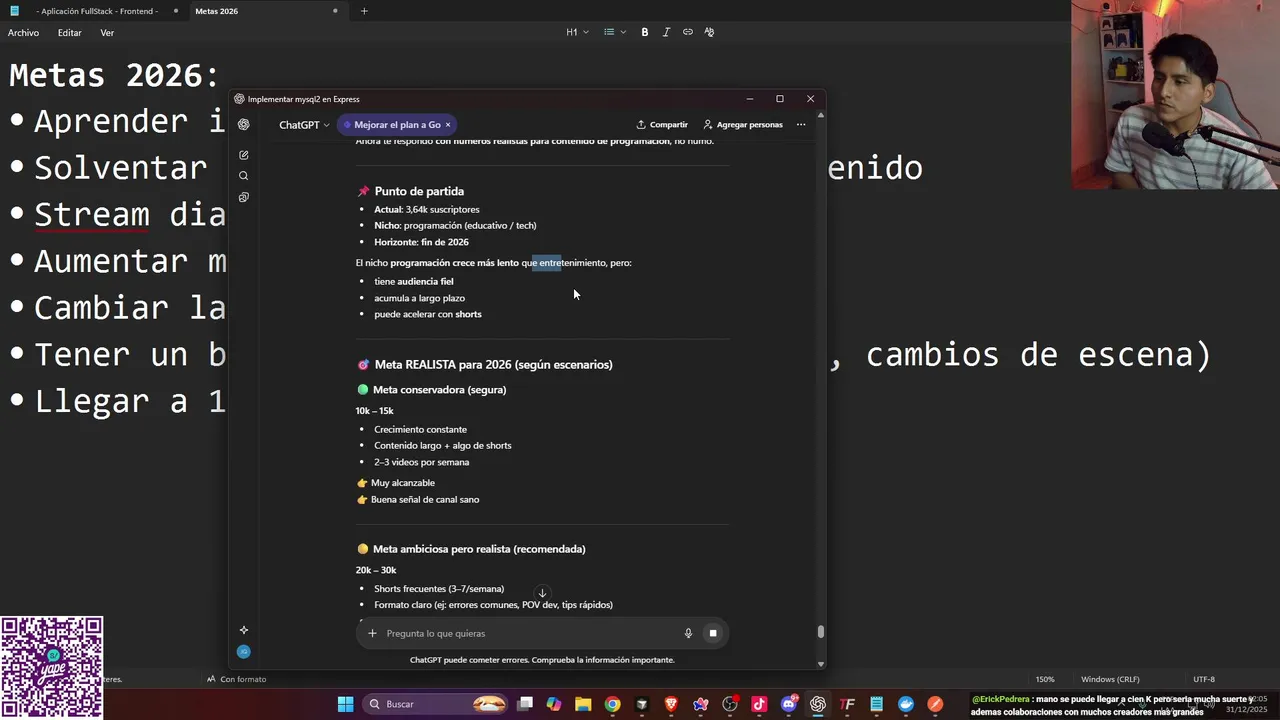Click the scrollbar down arrow in ChatGPT window
1280x720 pixels.
(x=821, y=663)
